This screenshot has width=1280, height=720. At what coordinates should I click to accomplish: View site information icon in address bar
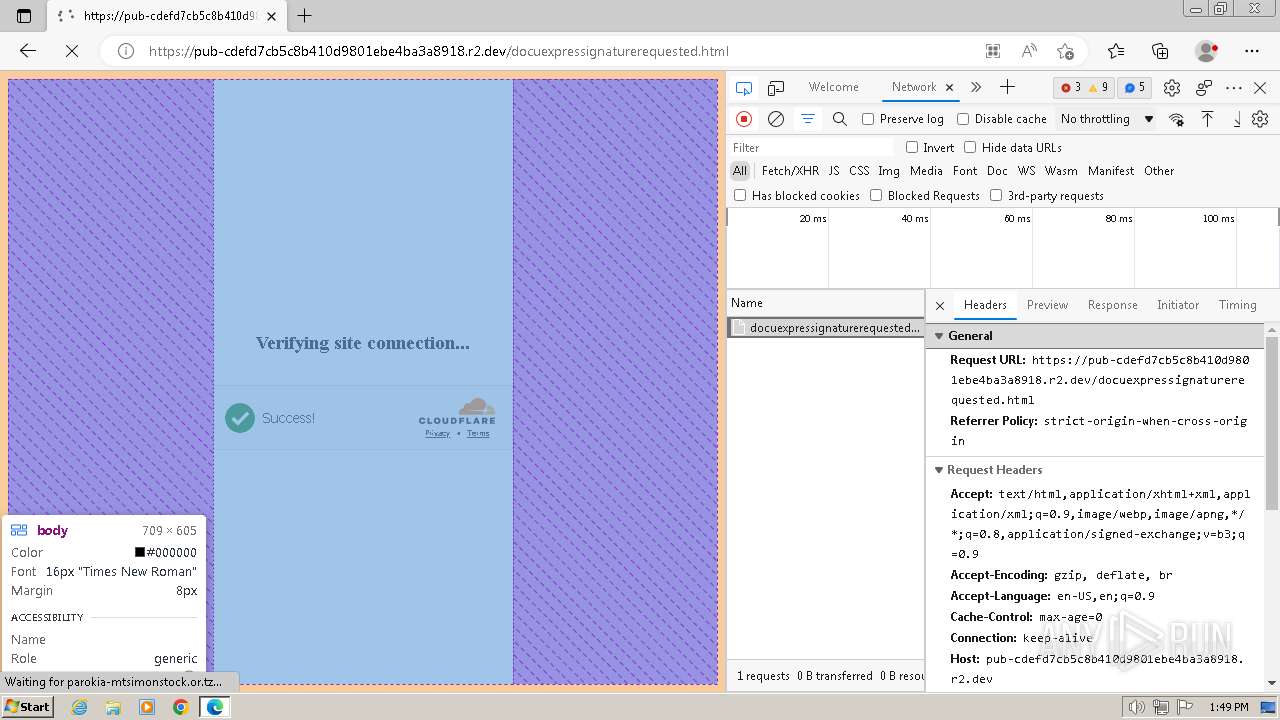pos(126,51)
